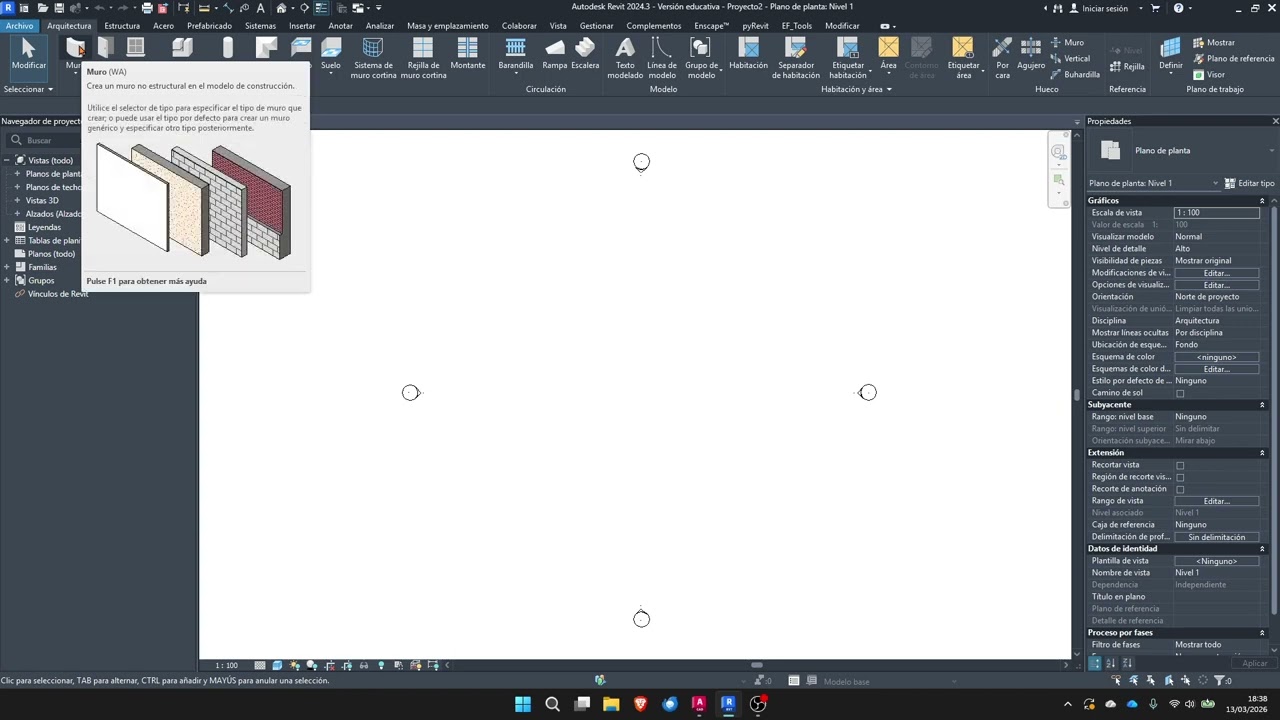Click the 1 : 100 scale in view control bar
1280x720 pixels.
tap(227, 665)
